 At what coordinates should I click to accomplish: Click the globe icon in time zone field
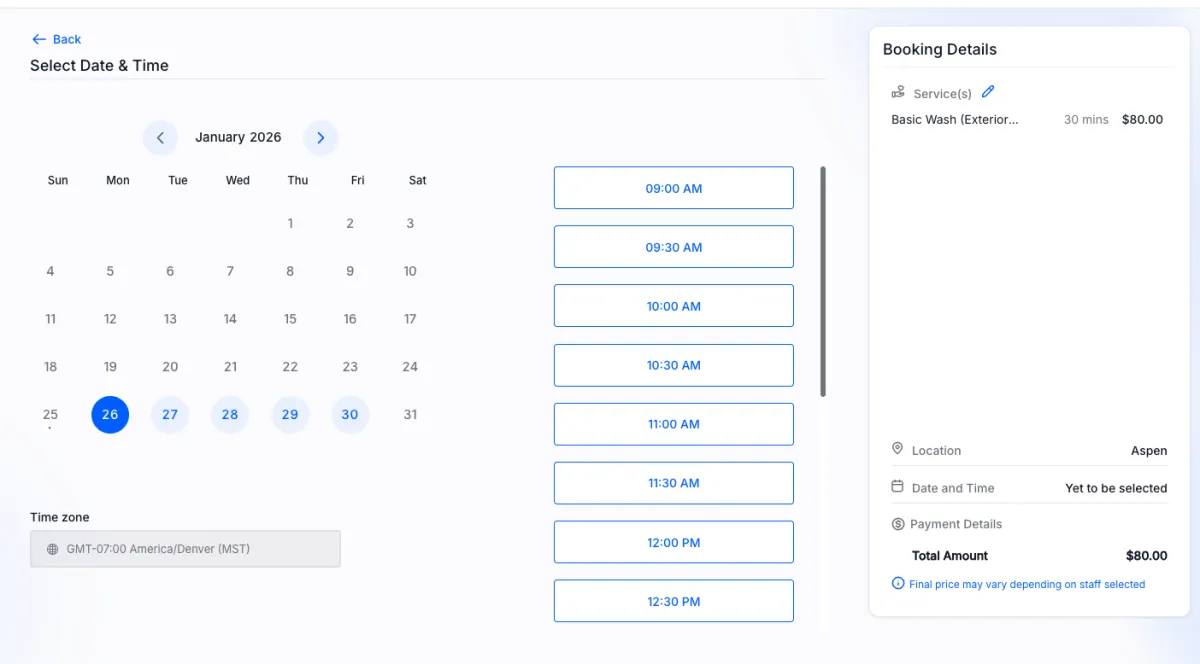pyautogui.click(x=53, y=549)
